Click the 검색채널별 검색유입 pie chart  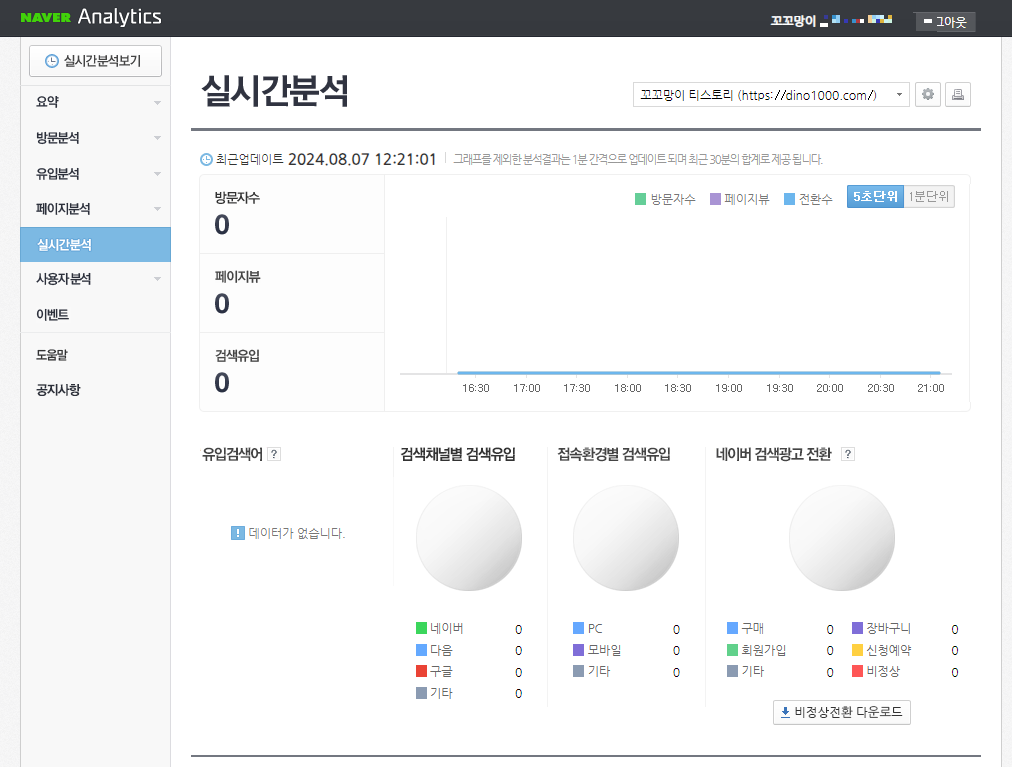coord(468,537)
